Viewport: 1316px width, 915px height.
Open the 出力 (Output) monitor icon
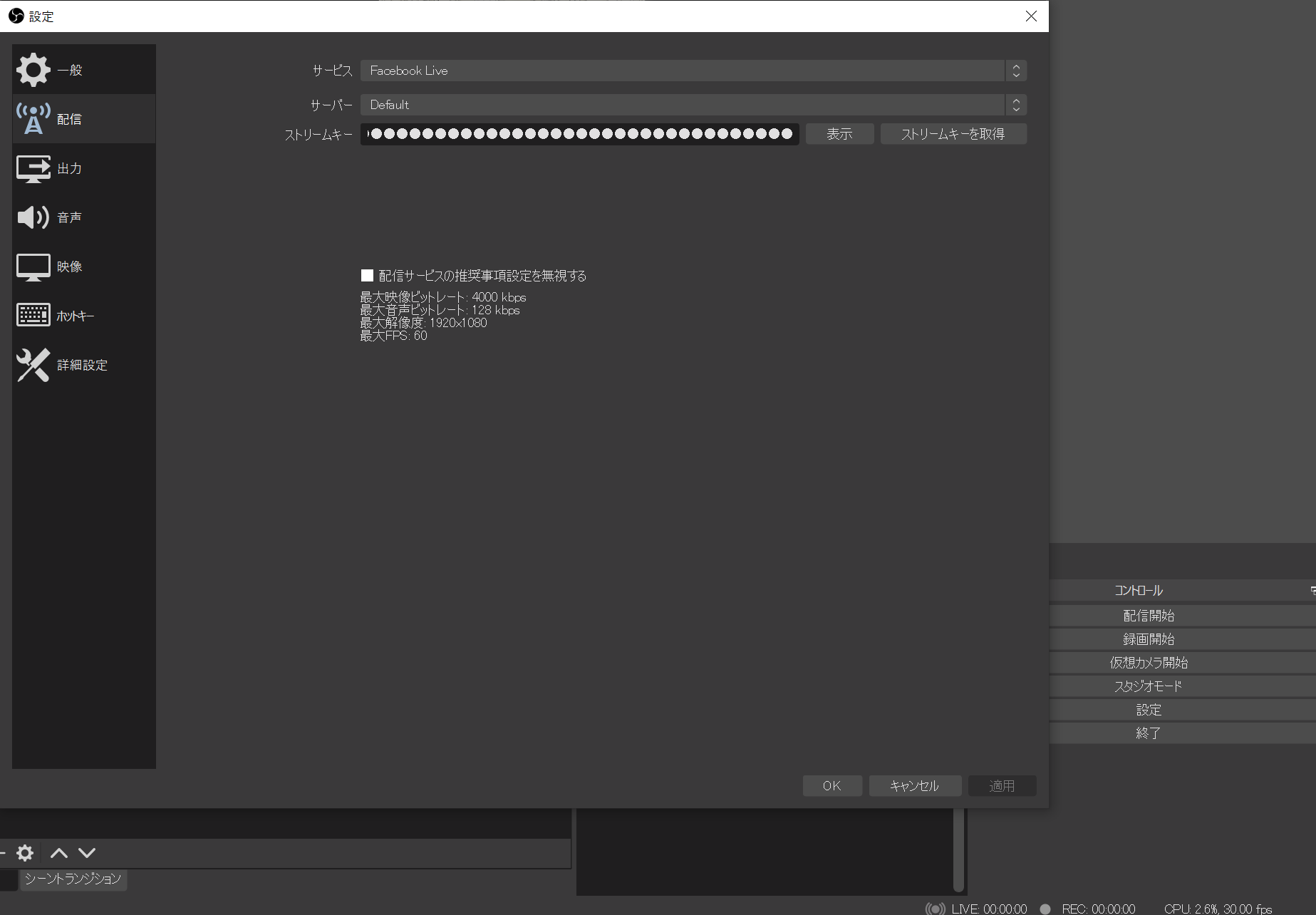click(33, 168)
